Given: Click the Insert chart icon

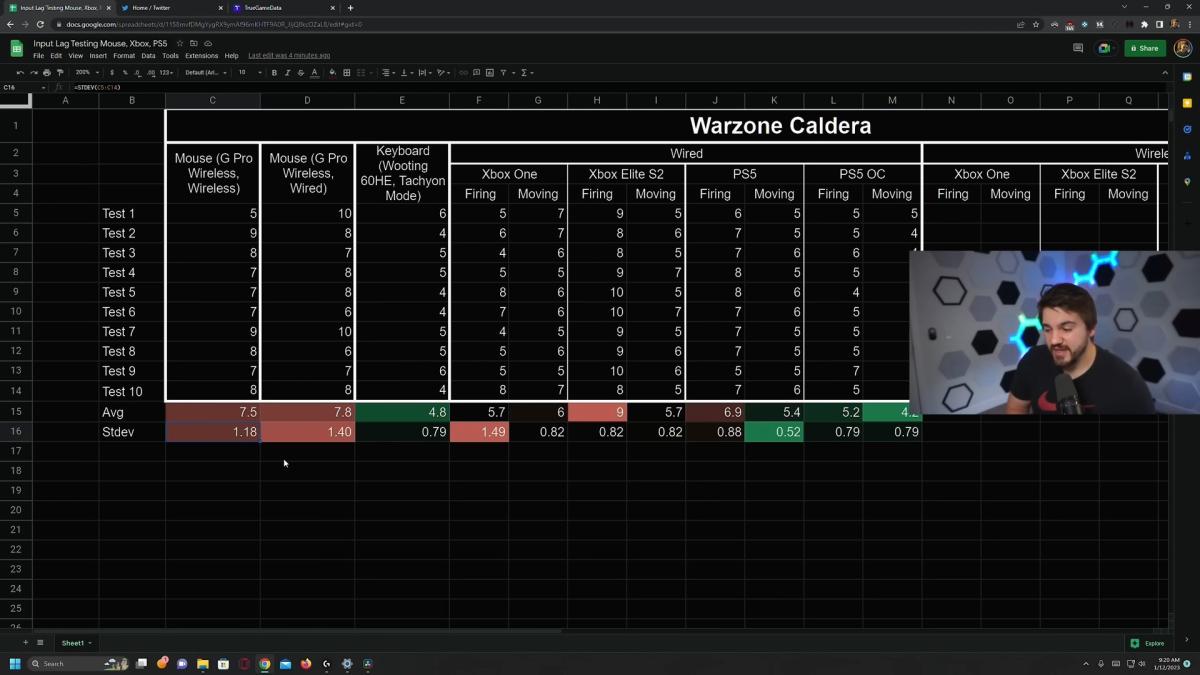Looking at the screenshot, I should click(x=489, y=73).
